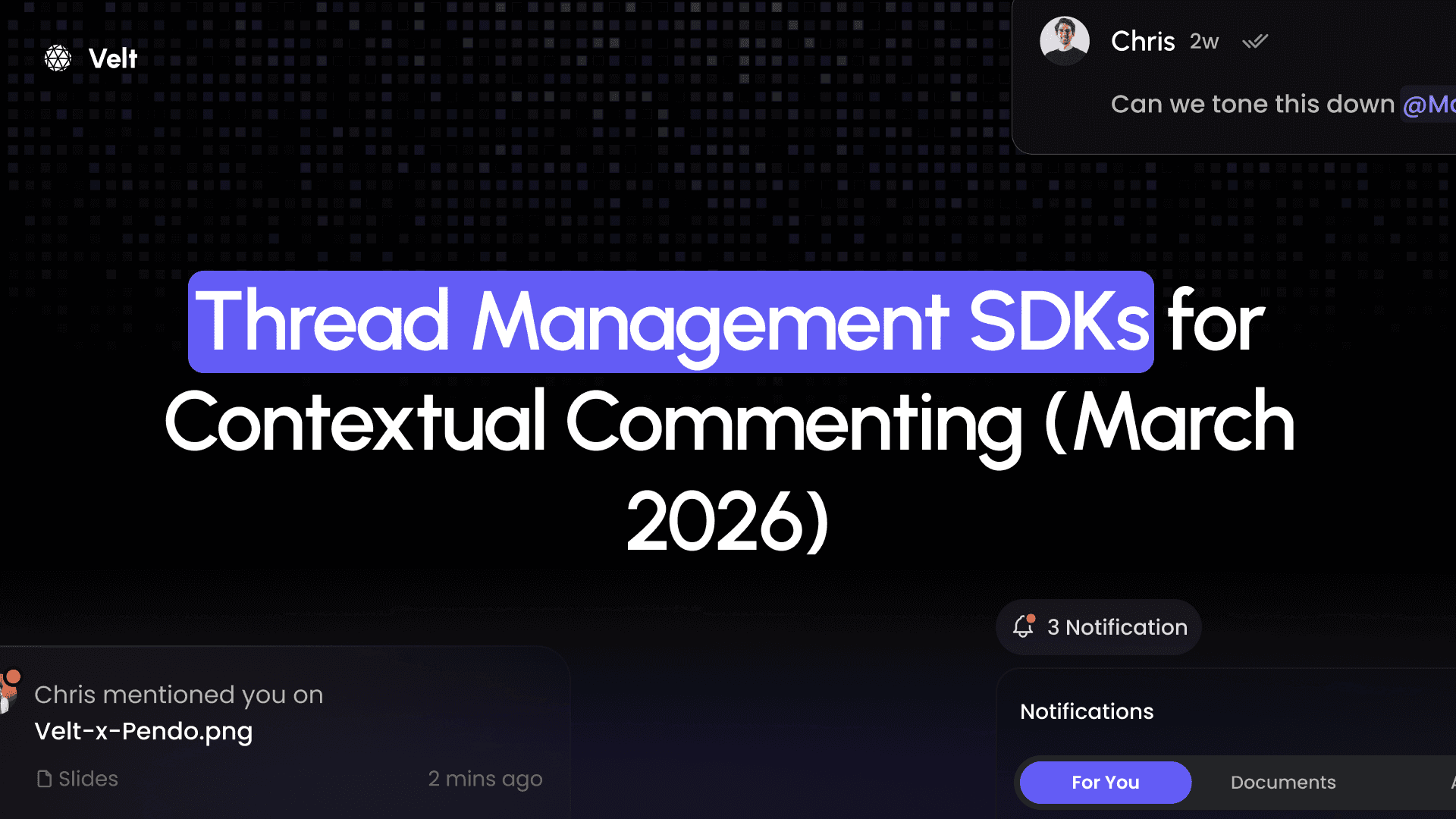Click the Velt brand name text
Image resolution: width=1456 pixels, height=819 pixels.
[113, 58]
